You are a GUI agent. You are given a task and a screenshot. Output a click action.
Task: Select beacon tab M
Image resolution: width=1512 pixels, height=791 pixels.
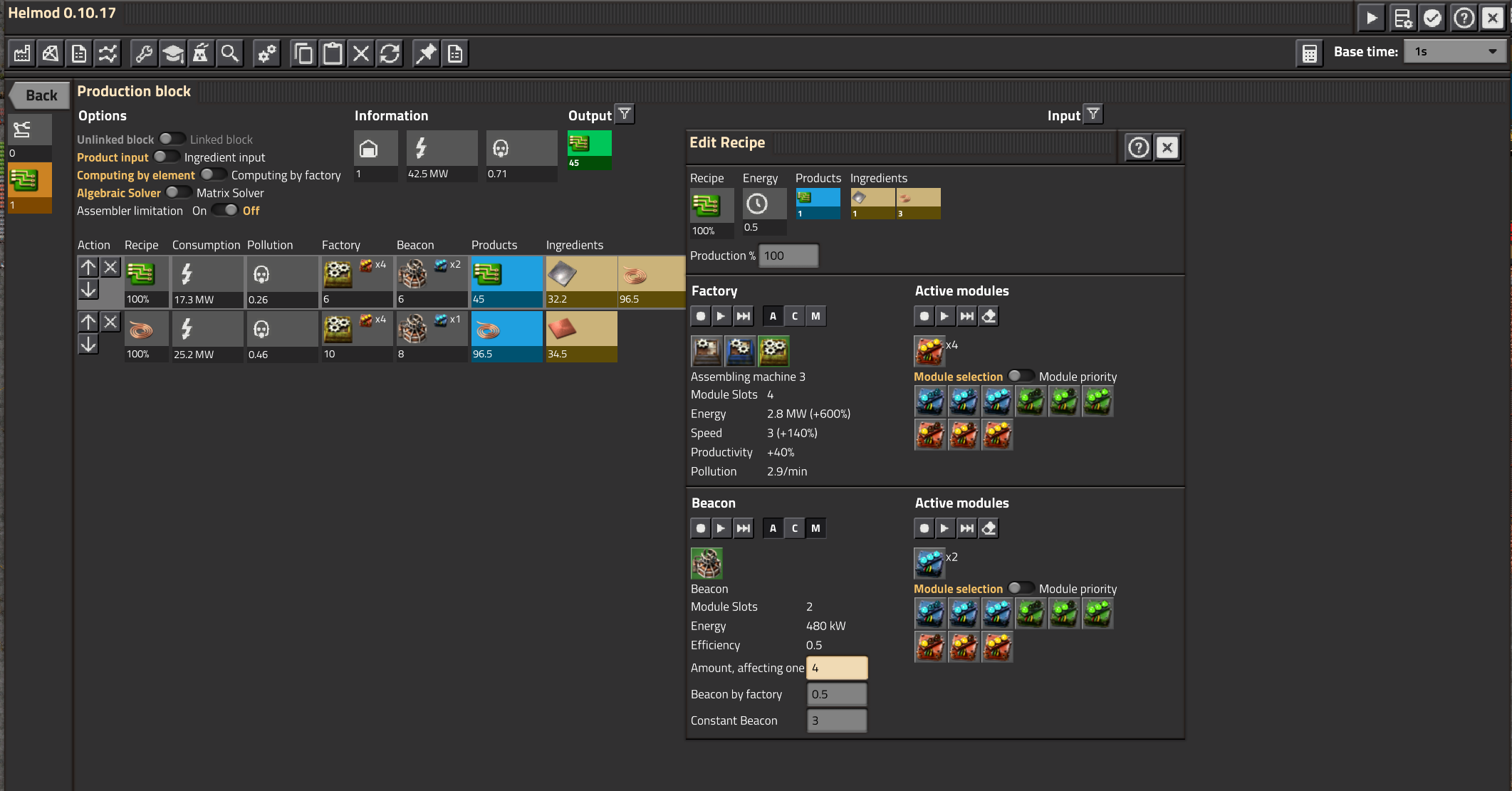click(x=816, y=528)
